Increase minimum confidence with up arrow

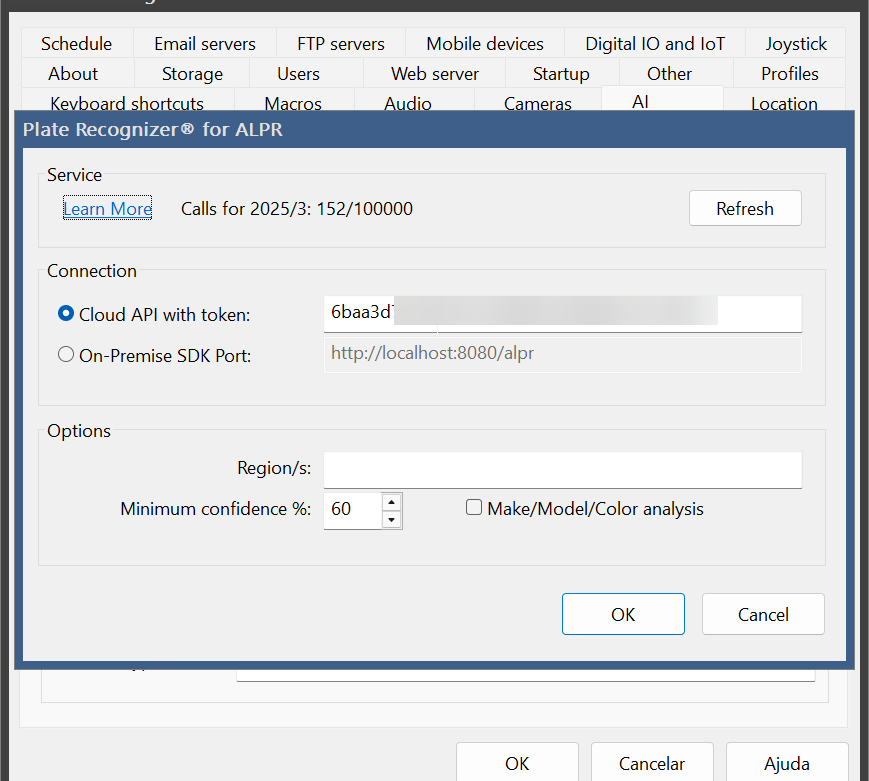[391, 502]
